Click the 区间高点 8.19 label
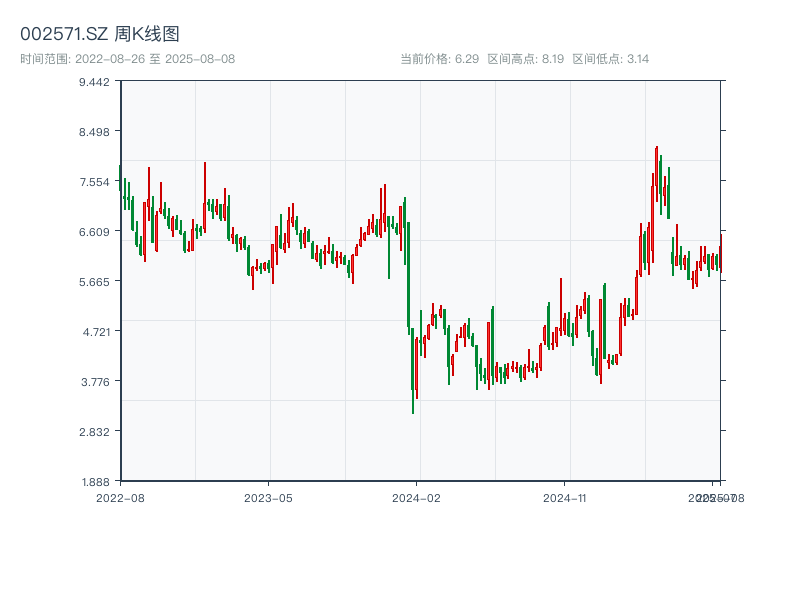 [x=526, y=59]
